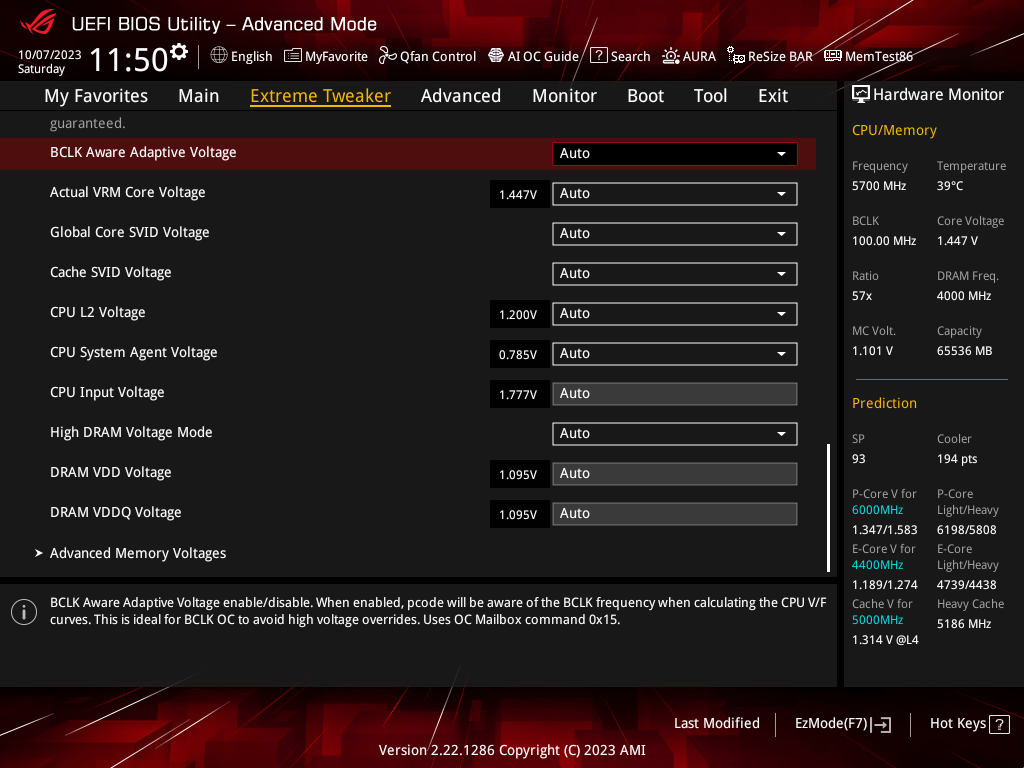Click the 1.777V CPU Input readout
The height and width of the screenshot is (768, 1024).
[519, 394]
